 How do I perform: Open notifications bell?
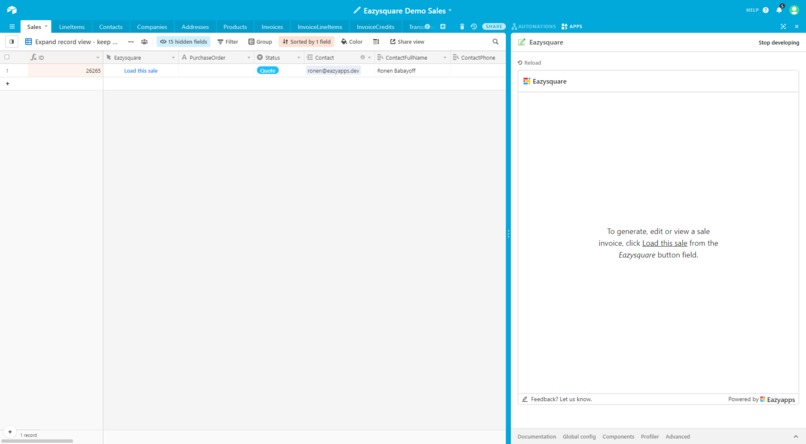(779, 10)
